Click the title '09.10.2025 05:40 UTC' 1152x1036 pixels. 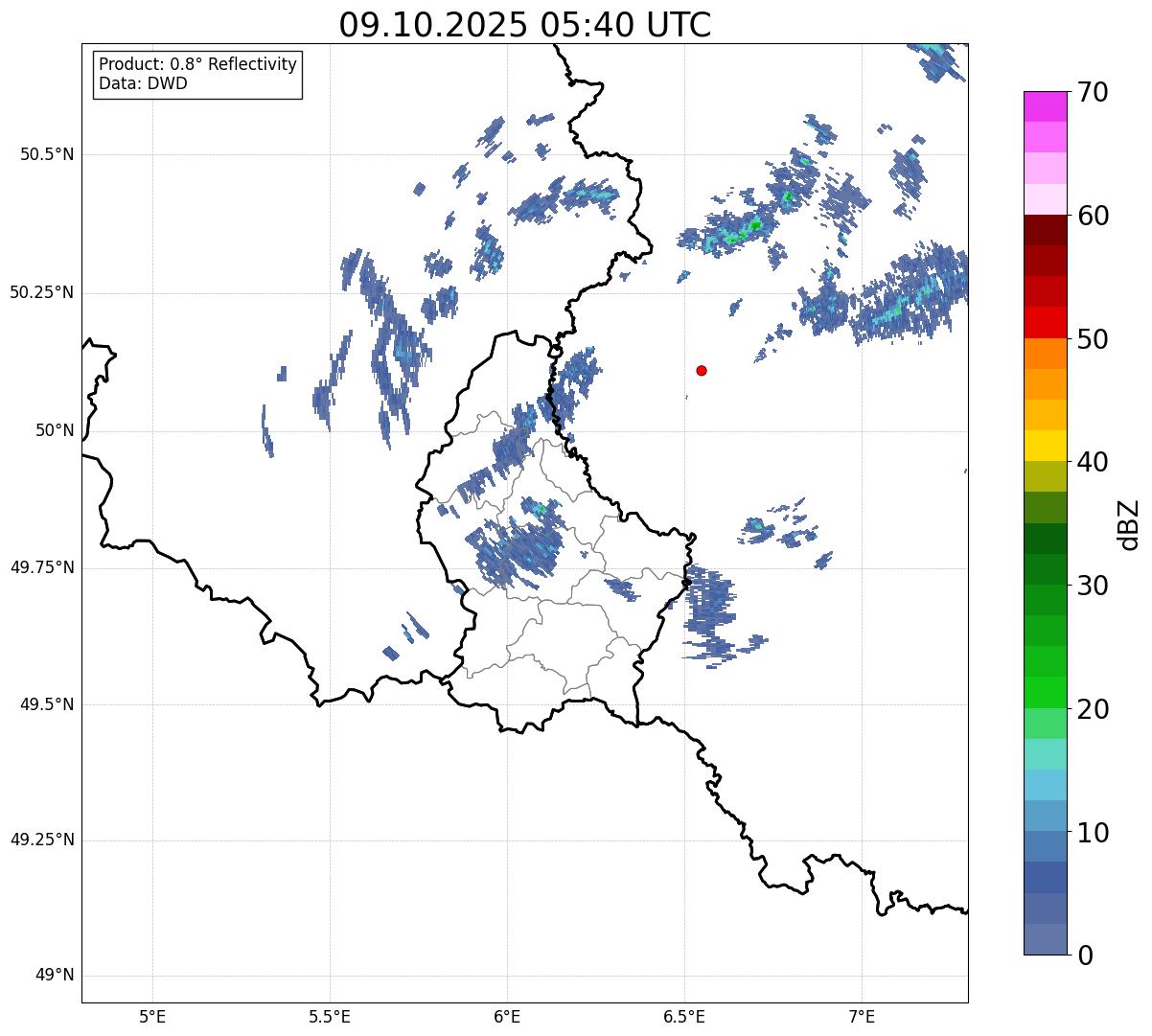click(525, 25)
